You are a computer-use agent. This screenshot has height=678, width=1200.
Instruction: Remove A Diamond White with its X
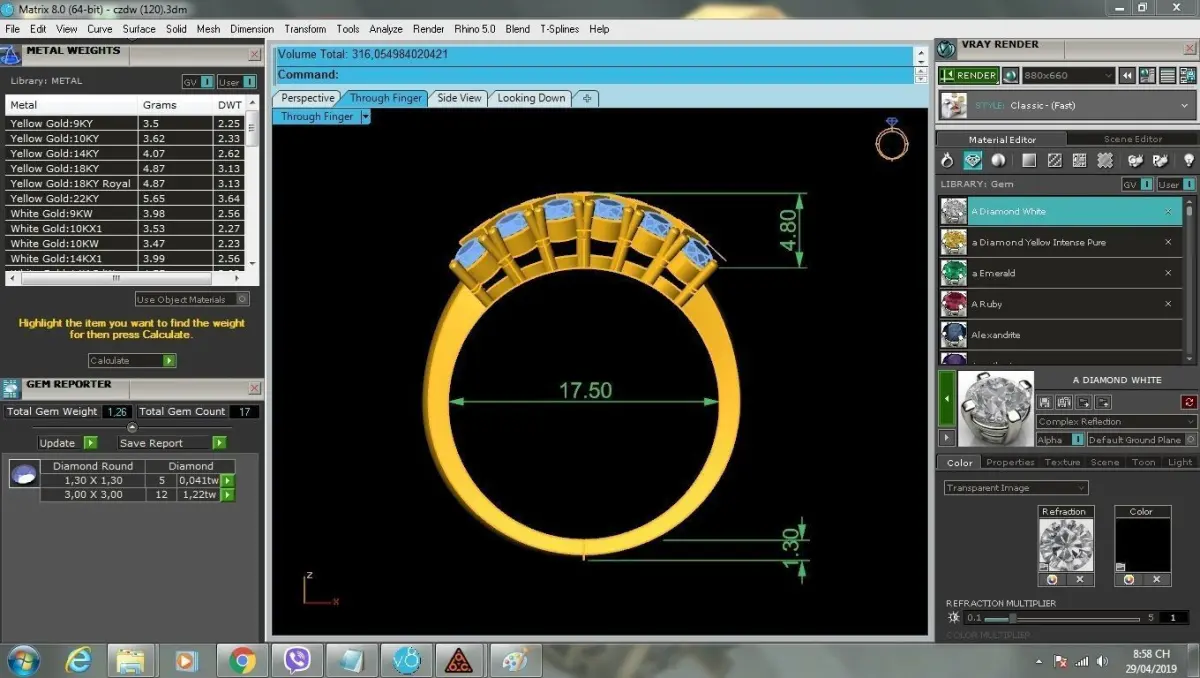[x=1168, y=212]
